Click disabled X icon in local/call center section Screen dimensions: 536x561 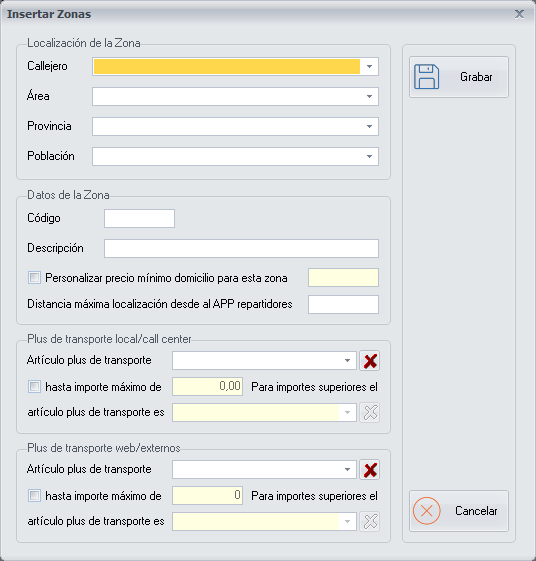coord(370,413)
